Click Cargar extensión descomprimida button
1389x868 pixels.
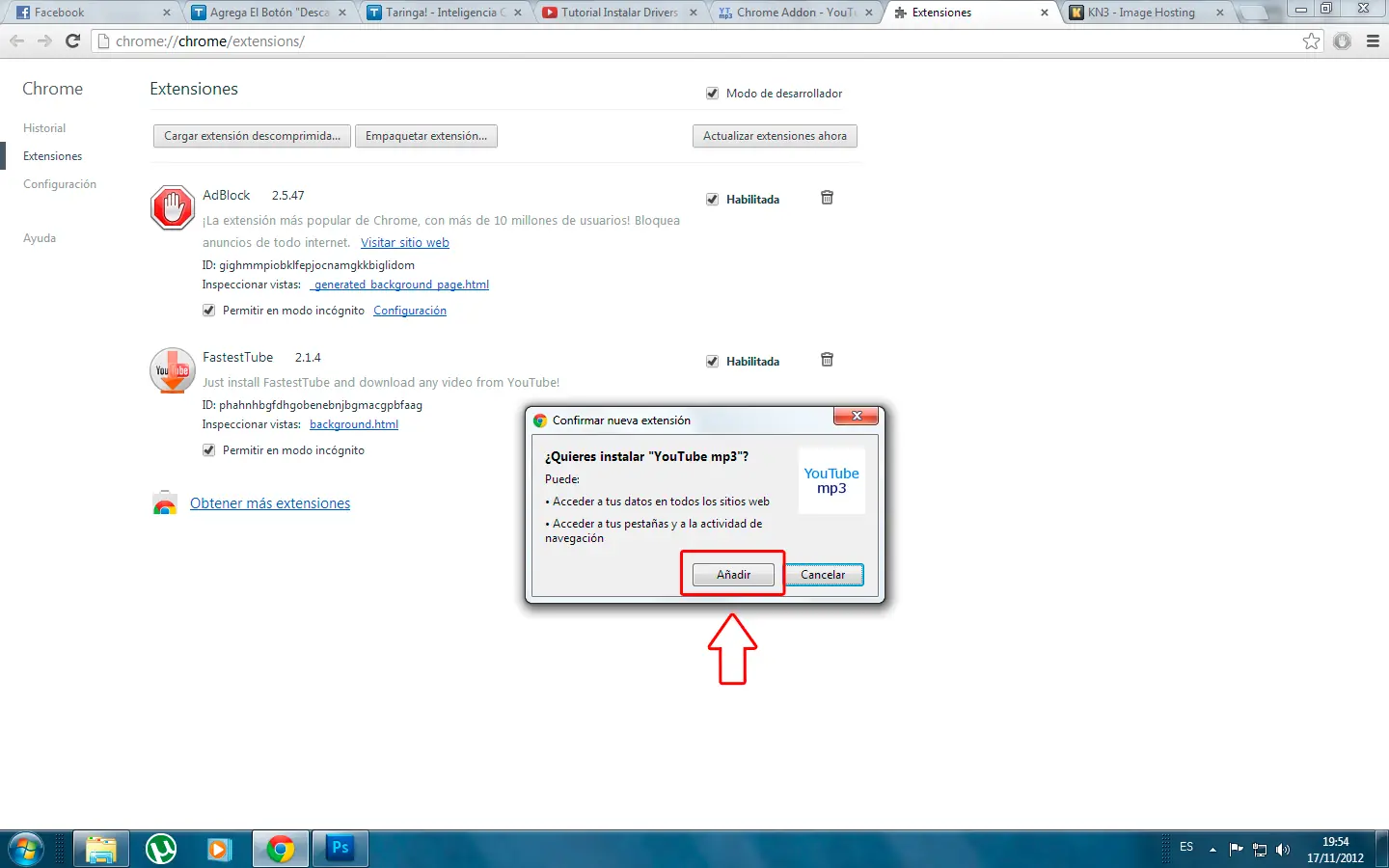point(252,136)
